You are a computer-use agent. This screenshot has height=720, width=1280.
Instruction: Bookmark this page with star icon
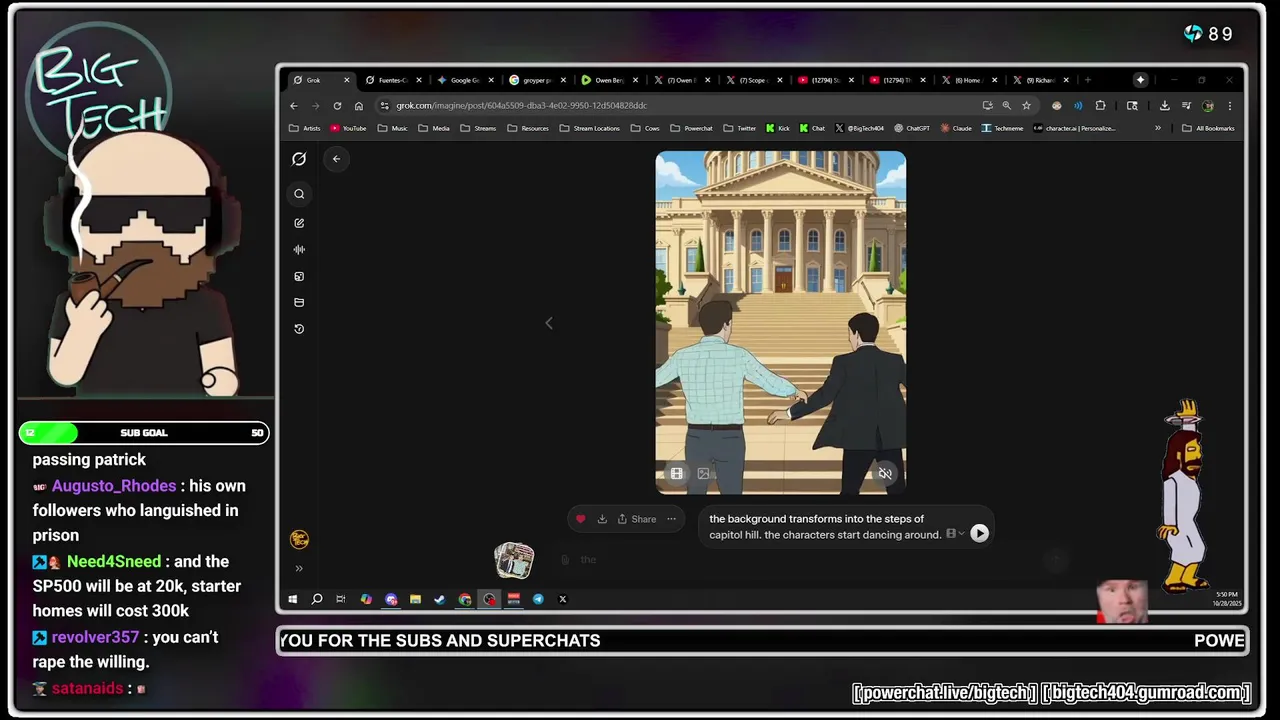click(1026, 106)
